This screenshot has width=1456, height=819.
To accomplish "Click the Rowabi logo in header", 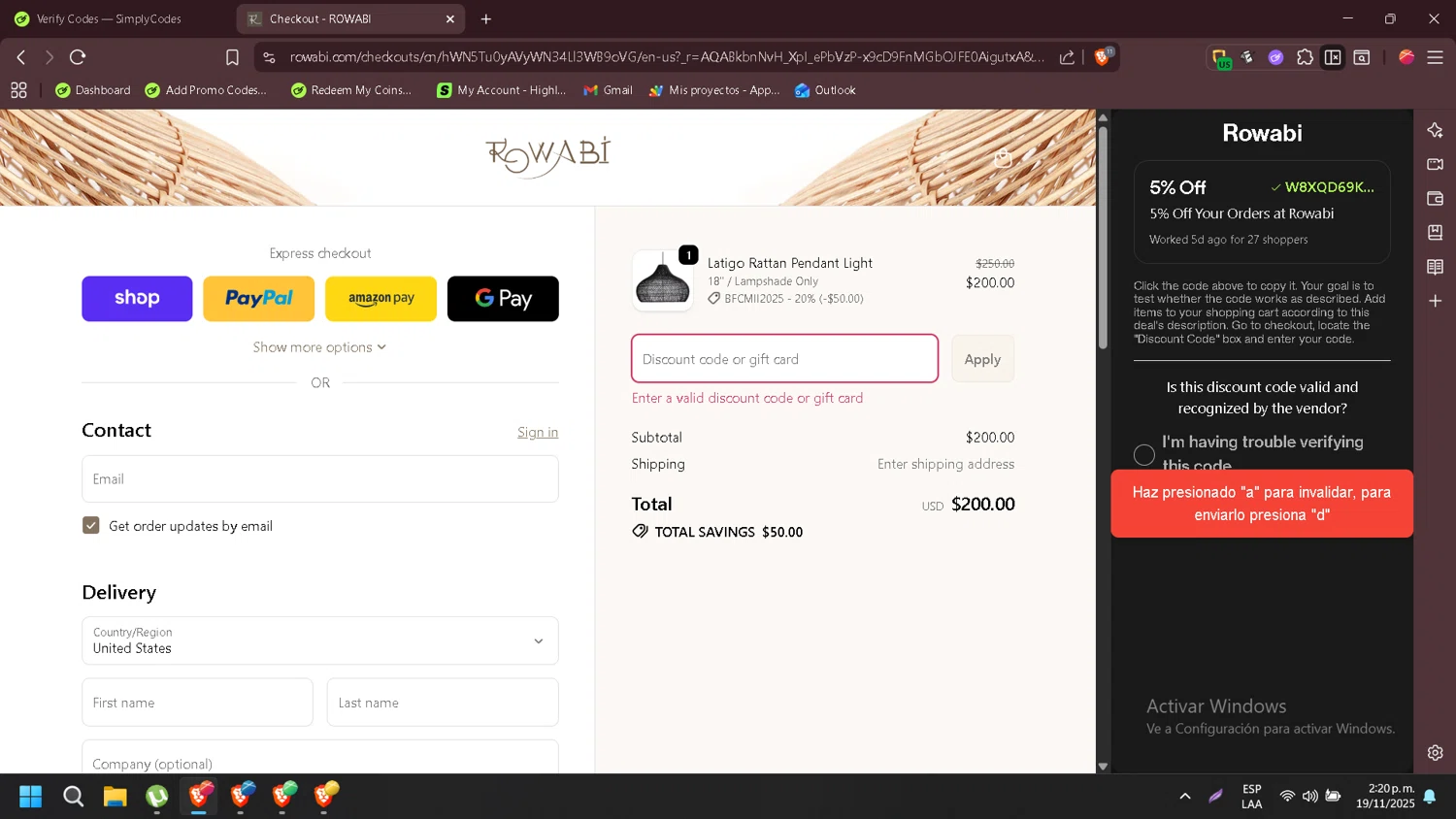I will (x=548, y=156).
